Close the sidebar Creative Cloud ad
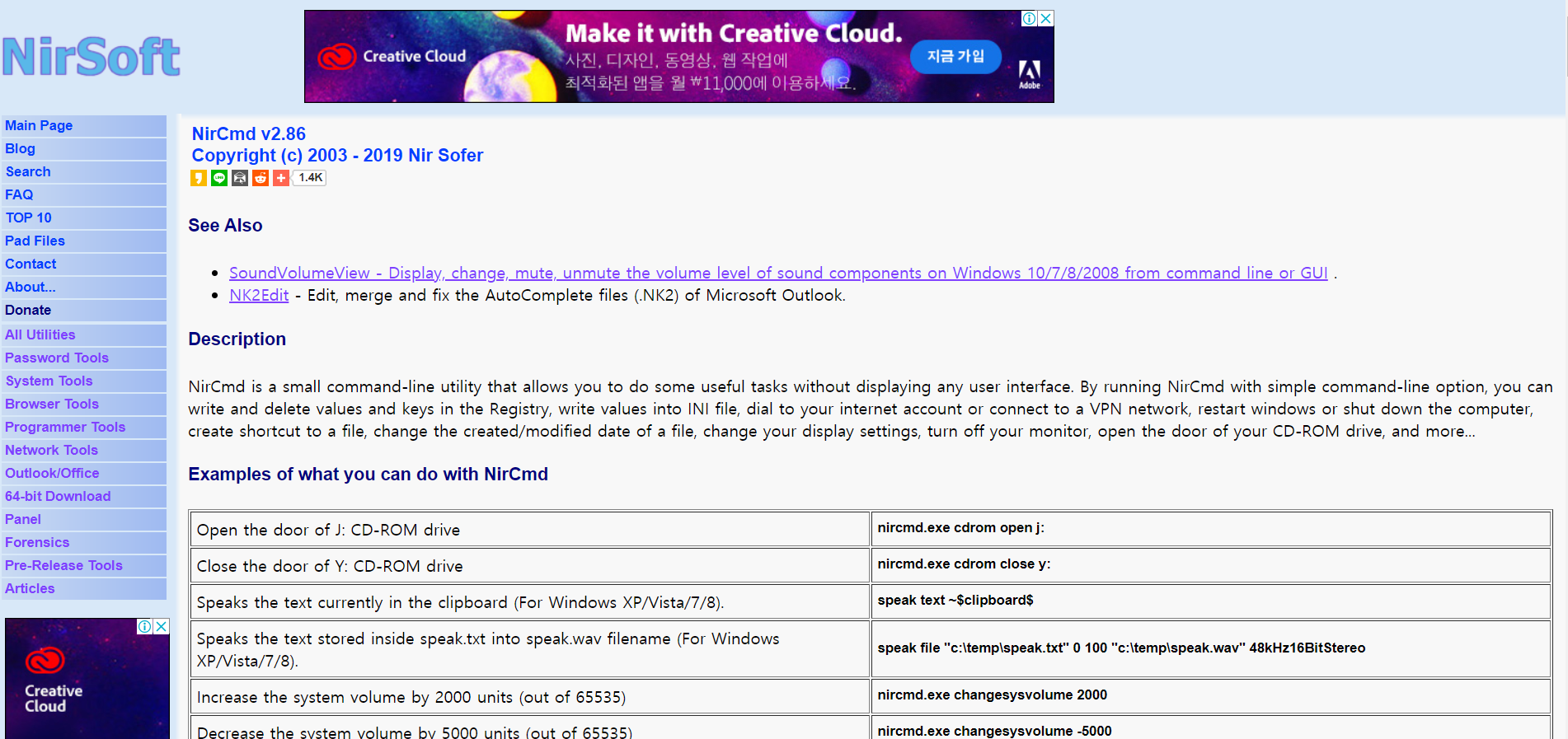Screen dimensions: 1568x739 tap(162, 626)
